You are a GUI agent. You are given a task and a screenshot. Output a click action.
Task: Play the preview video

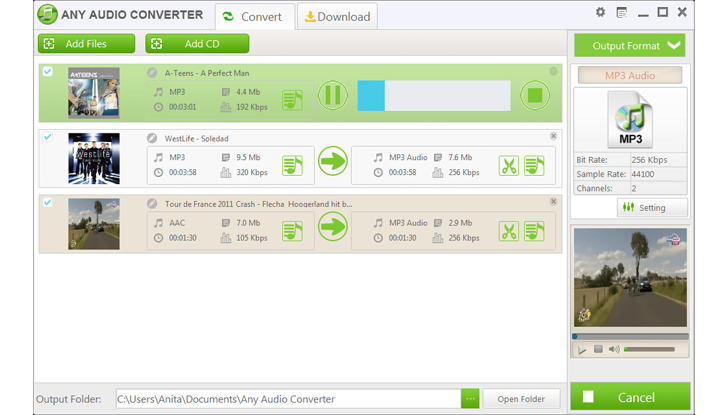point(582,350)
